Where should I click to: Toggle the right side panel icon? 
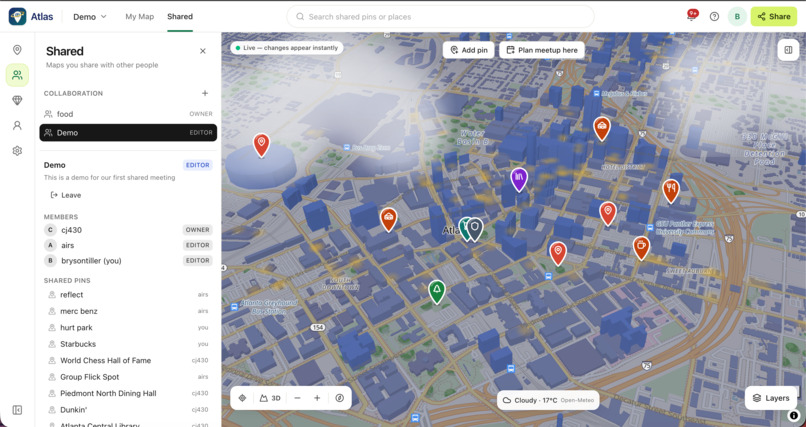coord(788,50)
